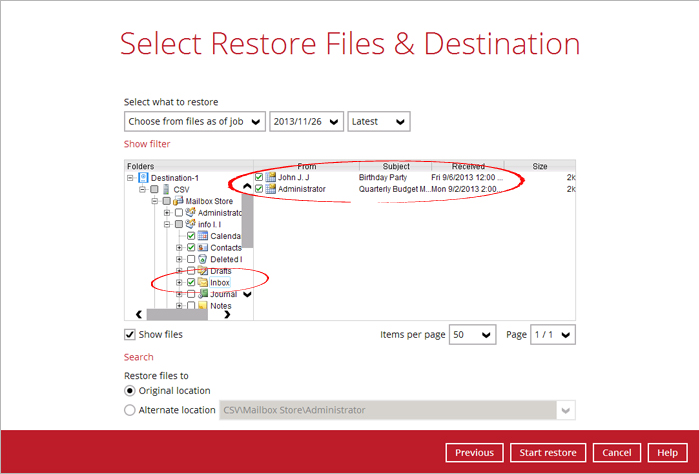Click the John J. J mail item icon
699x474 pixels.
pyautogui.click(x=270, y=178)
